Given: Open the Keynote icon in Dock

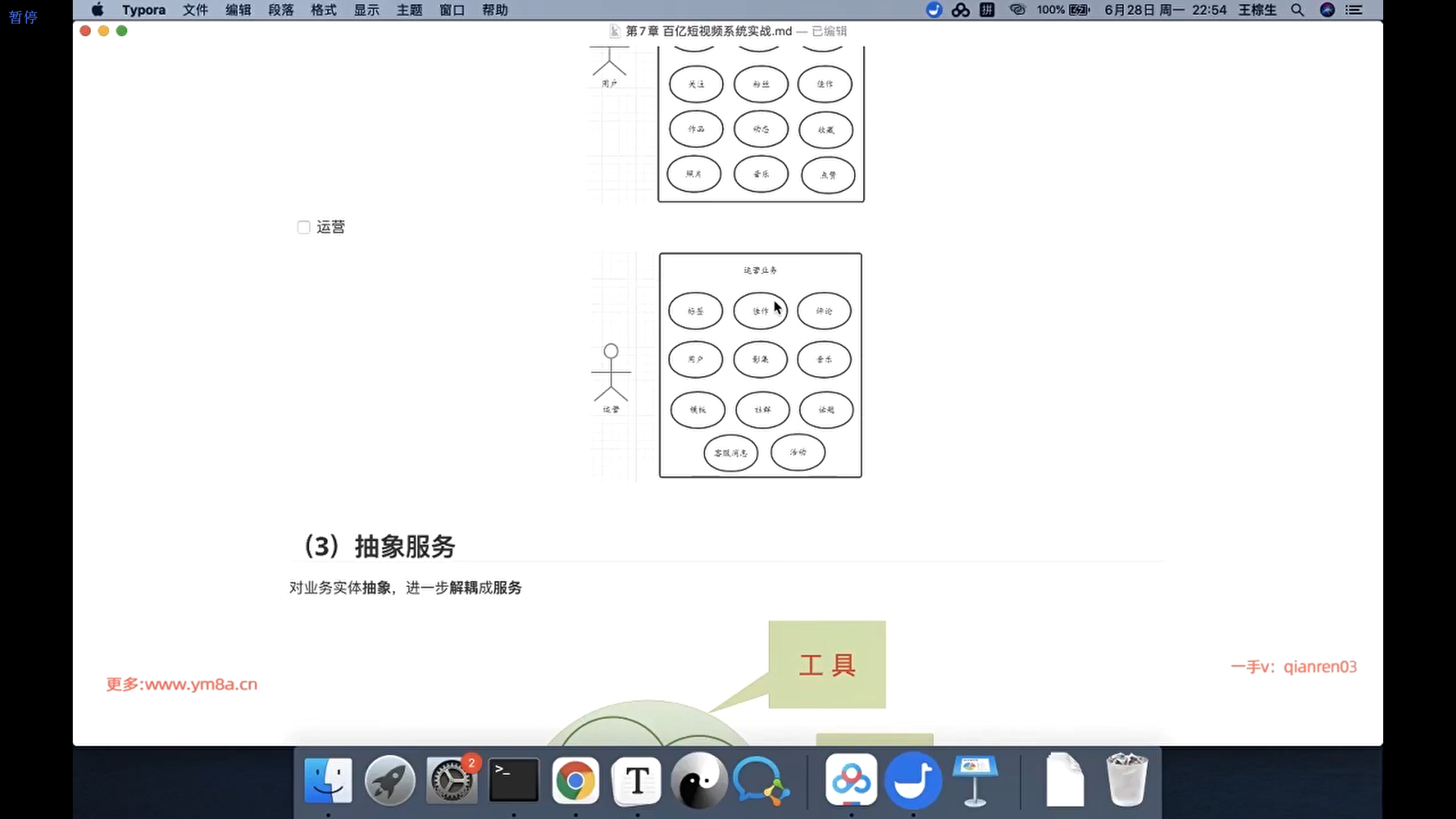Looking at the screenshot, I should [975, 780].
